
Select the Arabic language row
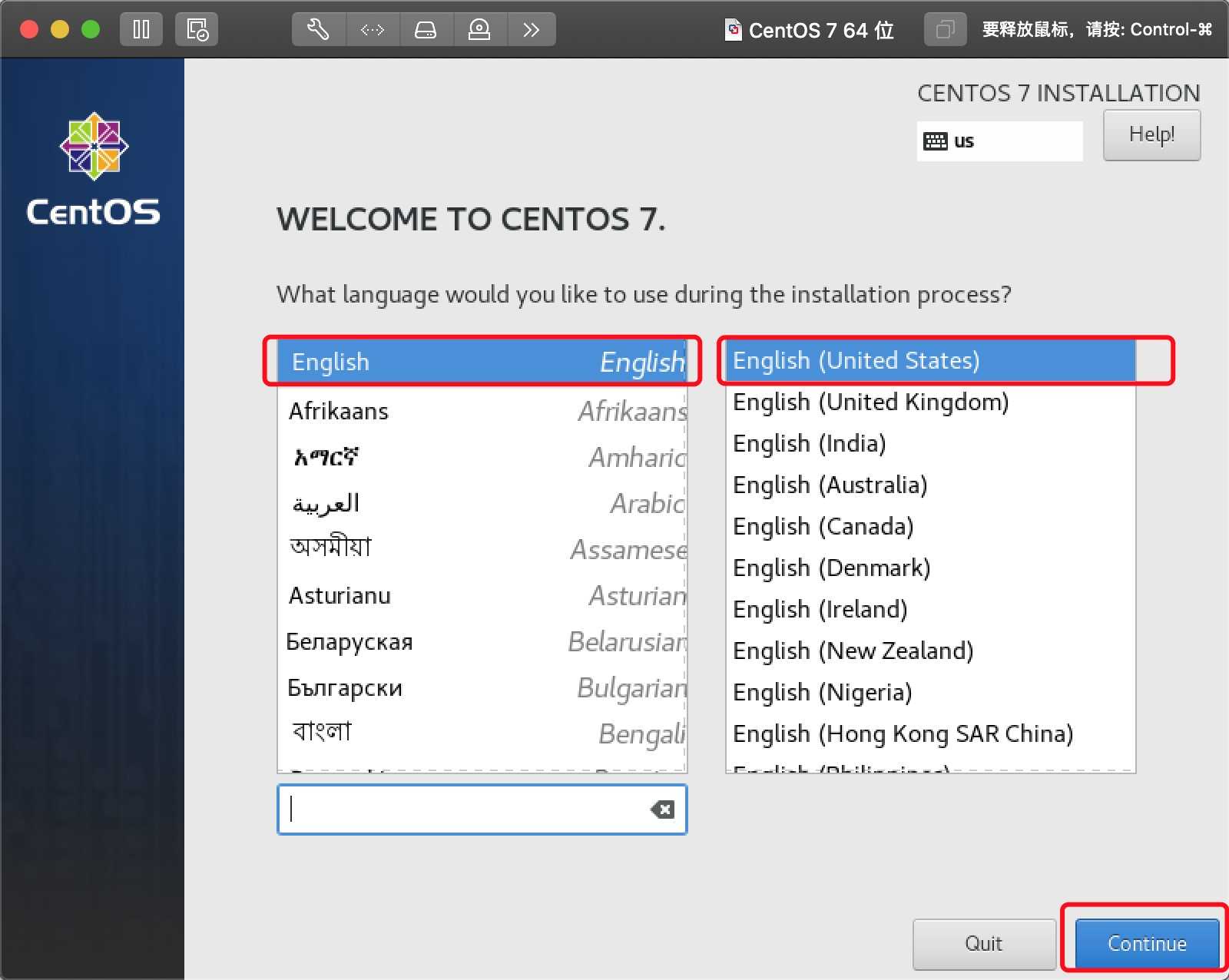[x=482, y=503]
